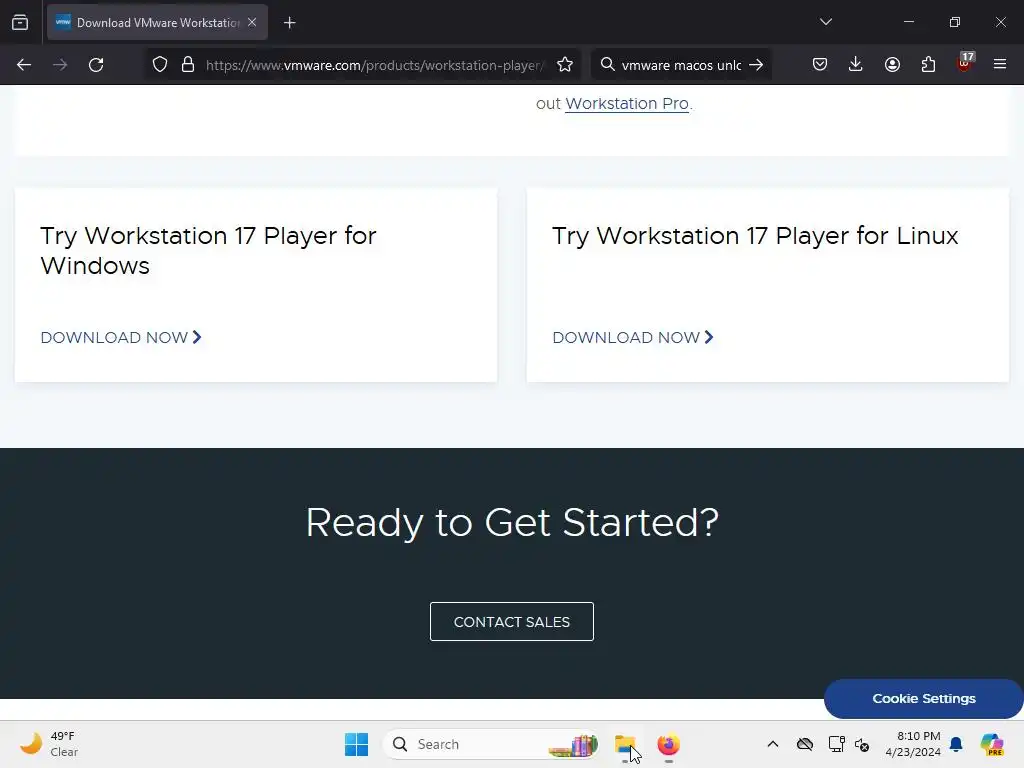Screen dimensions: 1024x768
Task: Click the OneDrive cloud tray icon
Action: 805,744
